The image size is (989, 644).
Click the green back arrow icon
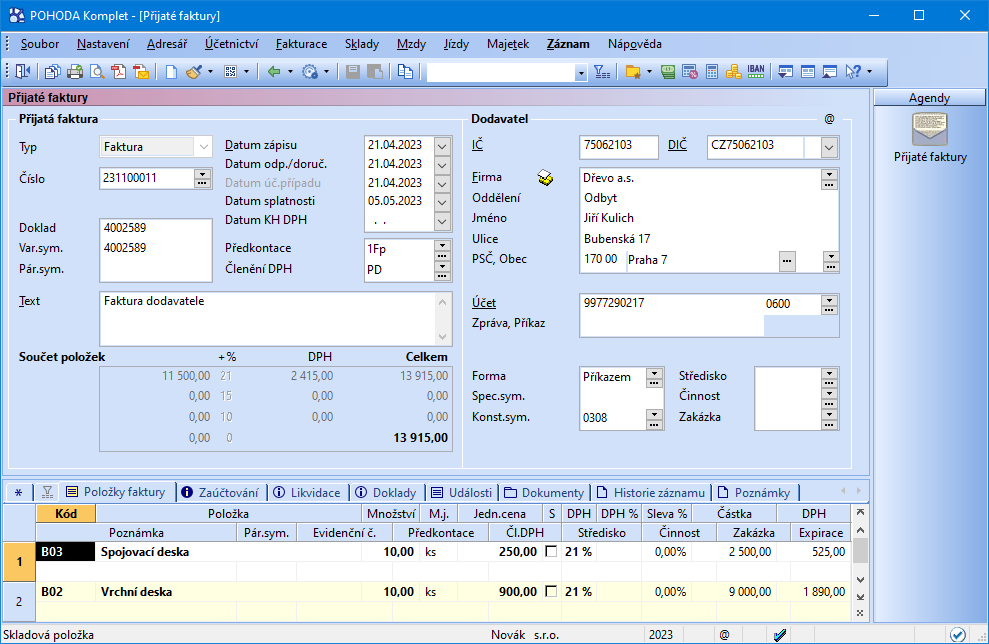click(x=274, y=72)
